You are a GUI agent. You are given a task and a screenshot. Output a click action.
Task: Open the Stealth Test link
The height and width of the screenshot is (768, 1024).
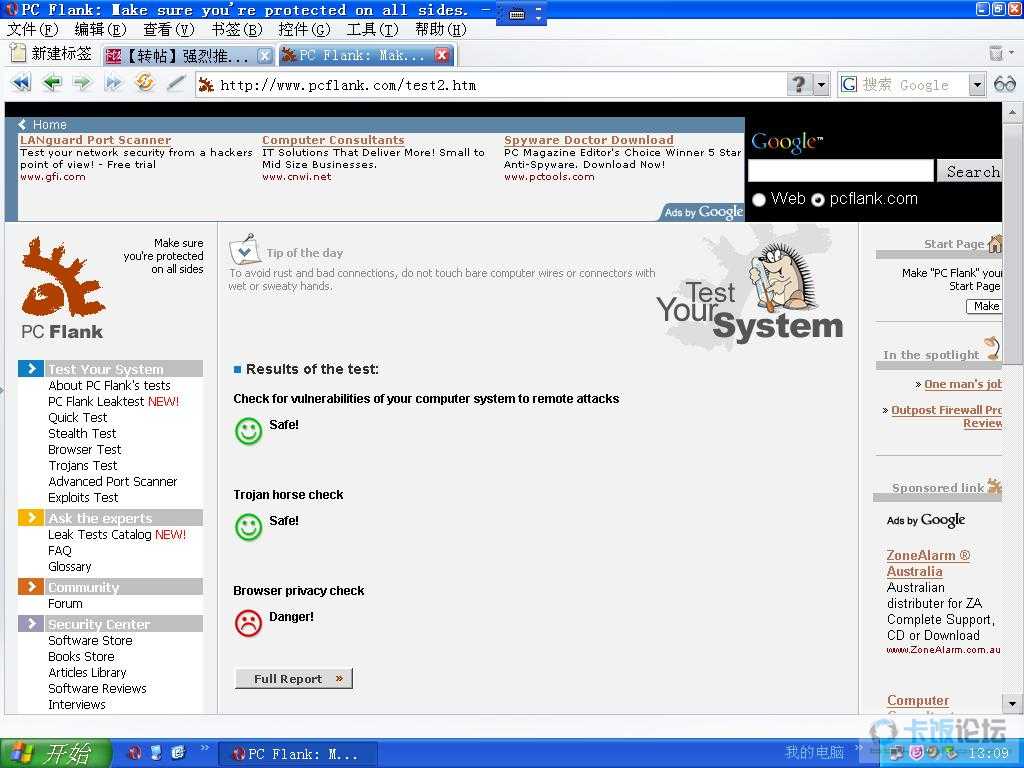(x=82, y=434)
